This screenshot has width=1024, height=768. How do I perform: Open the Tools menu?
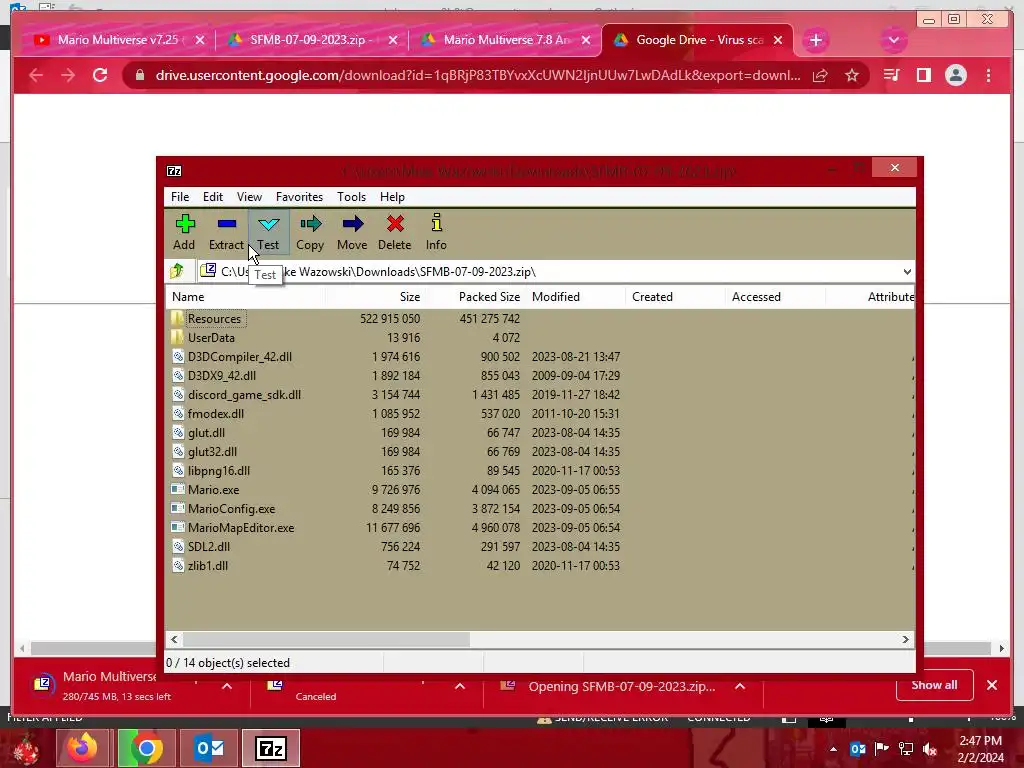click(351, 197)
